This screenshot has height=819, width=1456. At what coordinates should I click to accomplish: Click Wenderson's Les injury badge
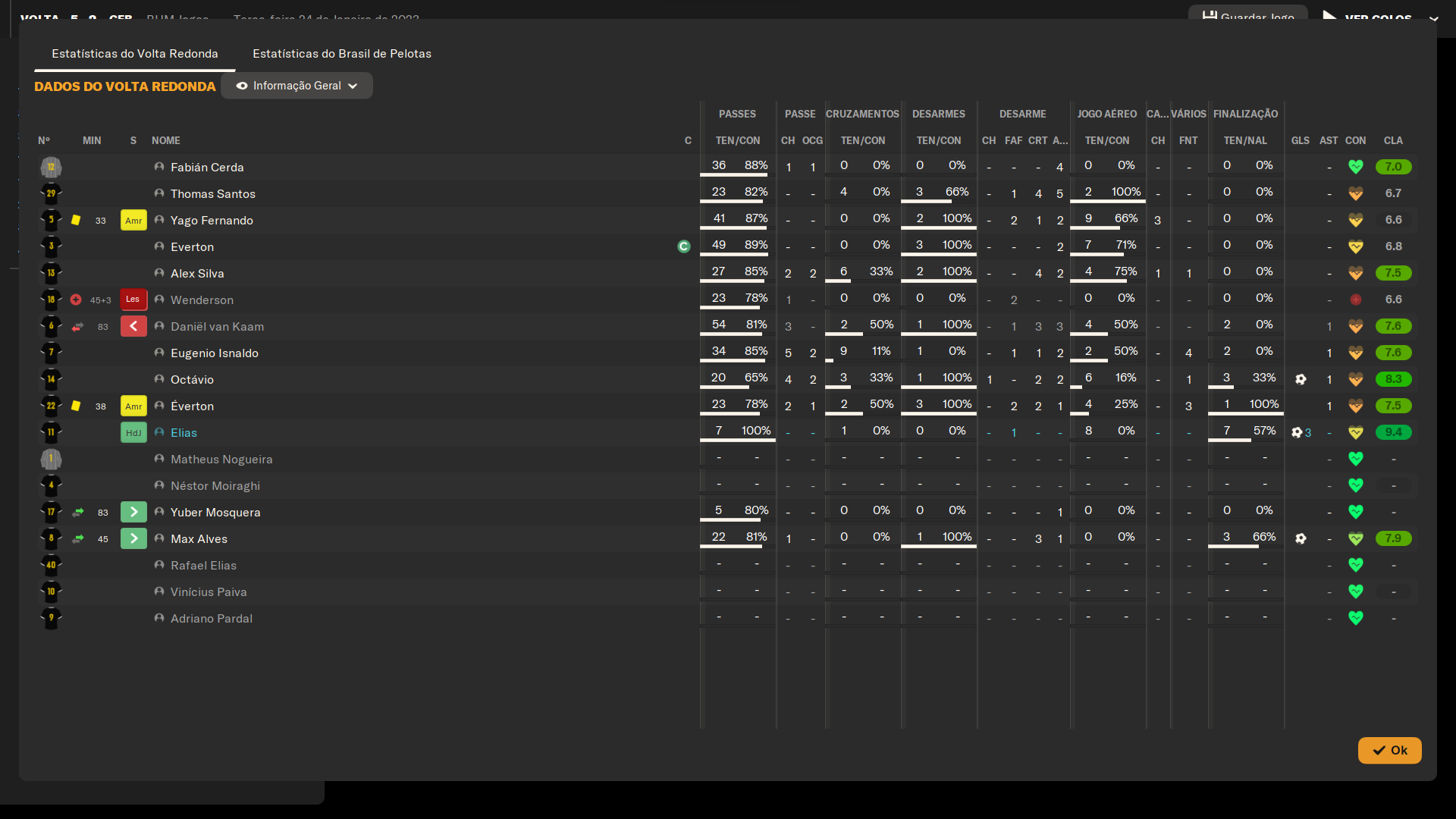133,300
